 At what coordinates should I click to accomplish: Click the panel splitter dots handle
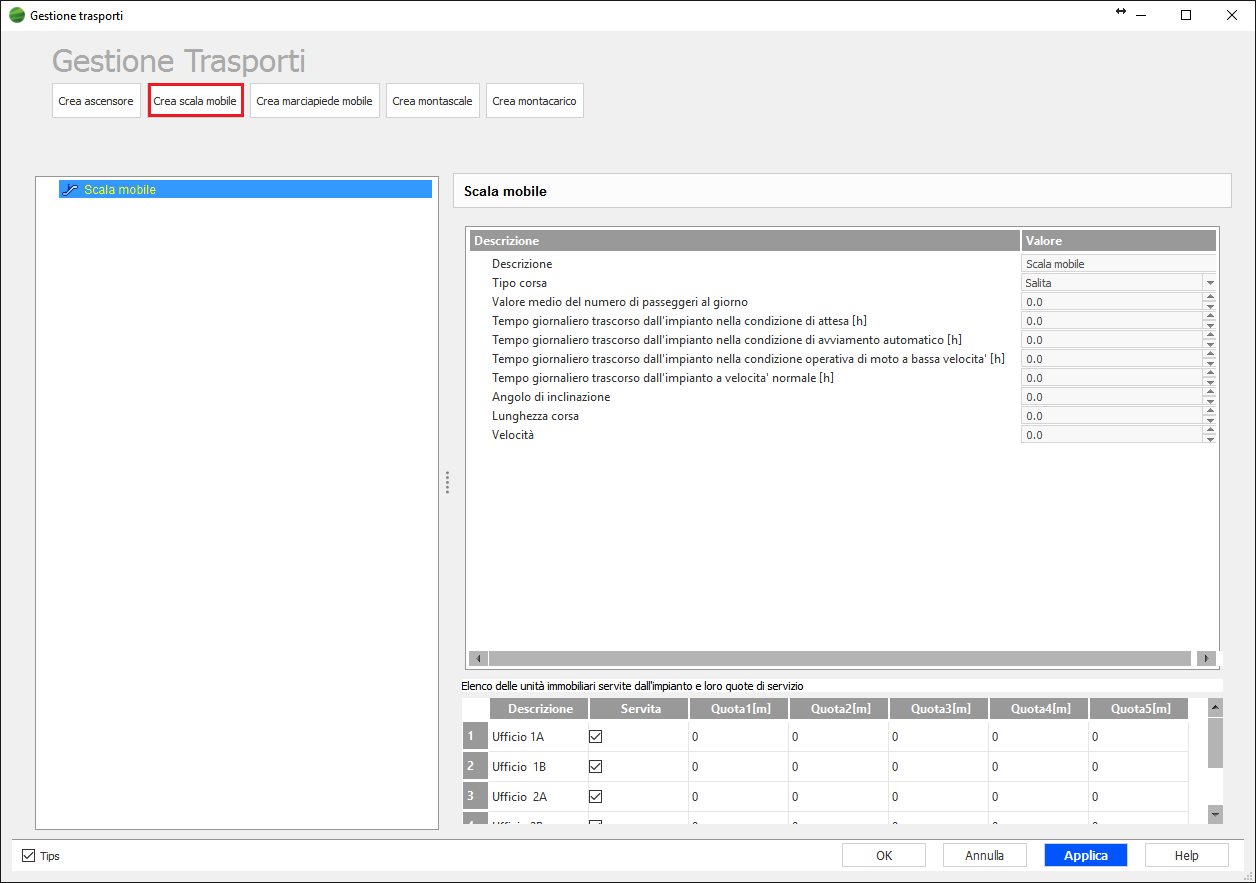[x=447, y=482]
